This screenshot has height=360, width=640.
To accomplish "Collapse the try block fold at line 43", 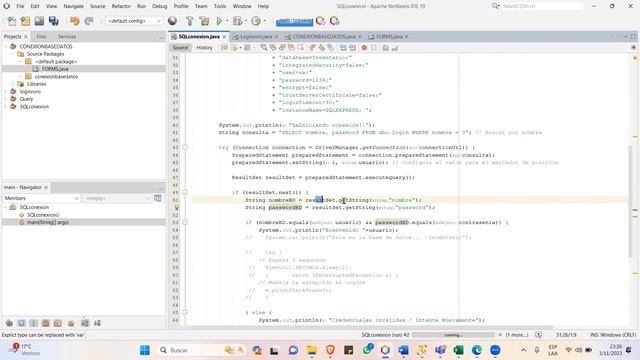I will [x=185, y=147].
